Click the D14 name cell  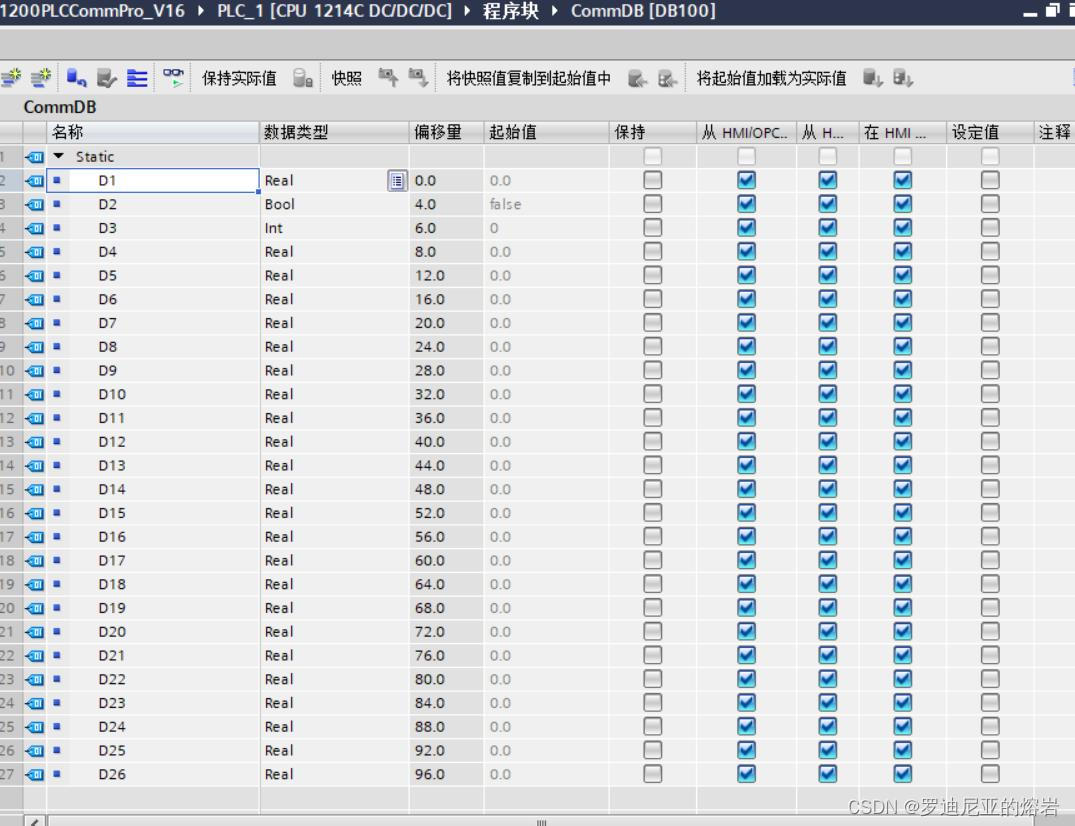click(153, 489)
